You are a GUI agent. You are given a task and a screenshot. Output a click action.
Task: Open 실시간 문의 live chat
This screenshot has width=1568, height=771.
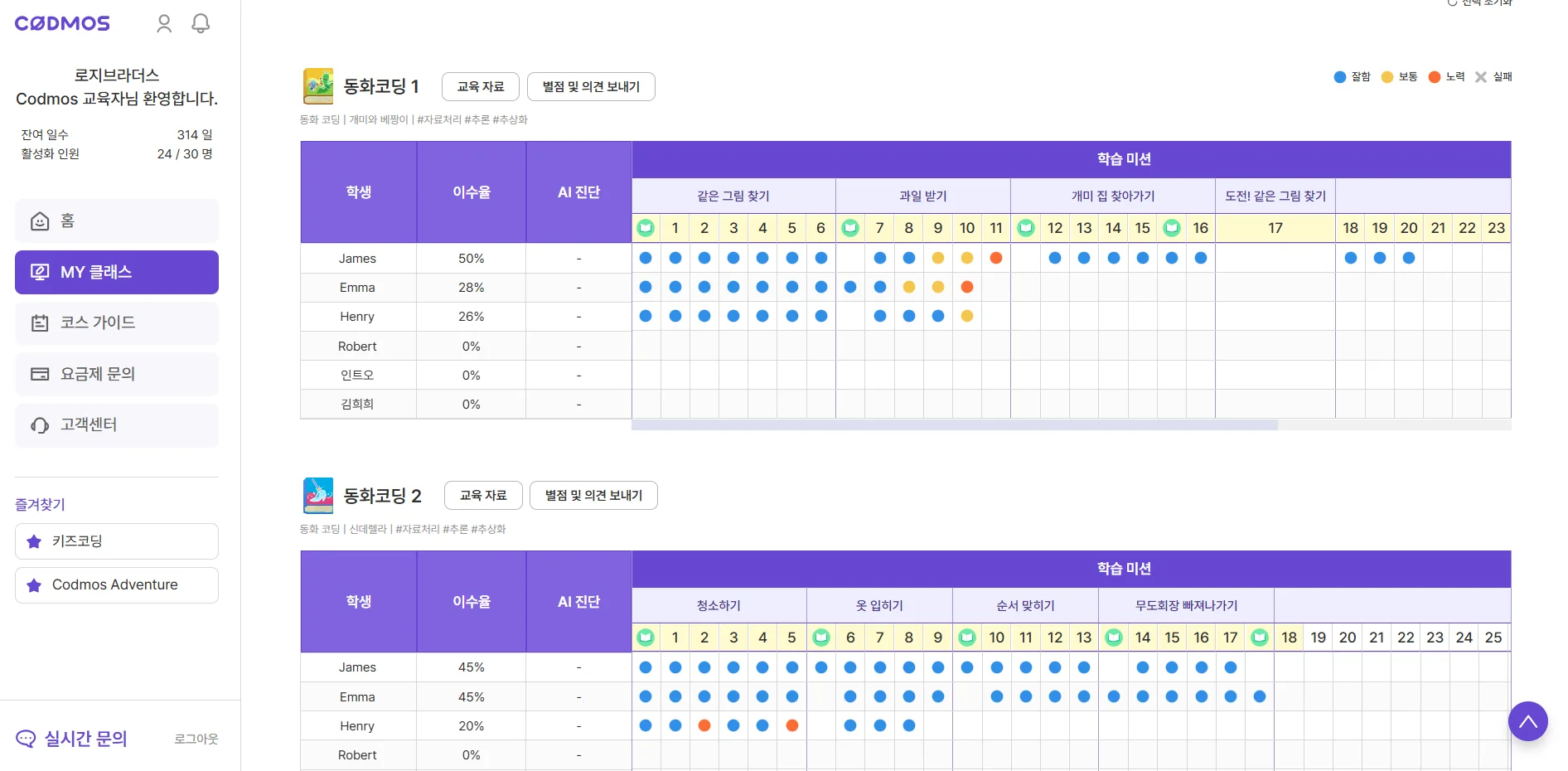point(72,739)
